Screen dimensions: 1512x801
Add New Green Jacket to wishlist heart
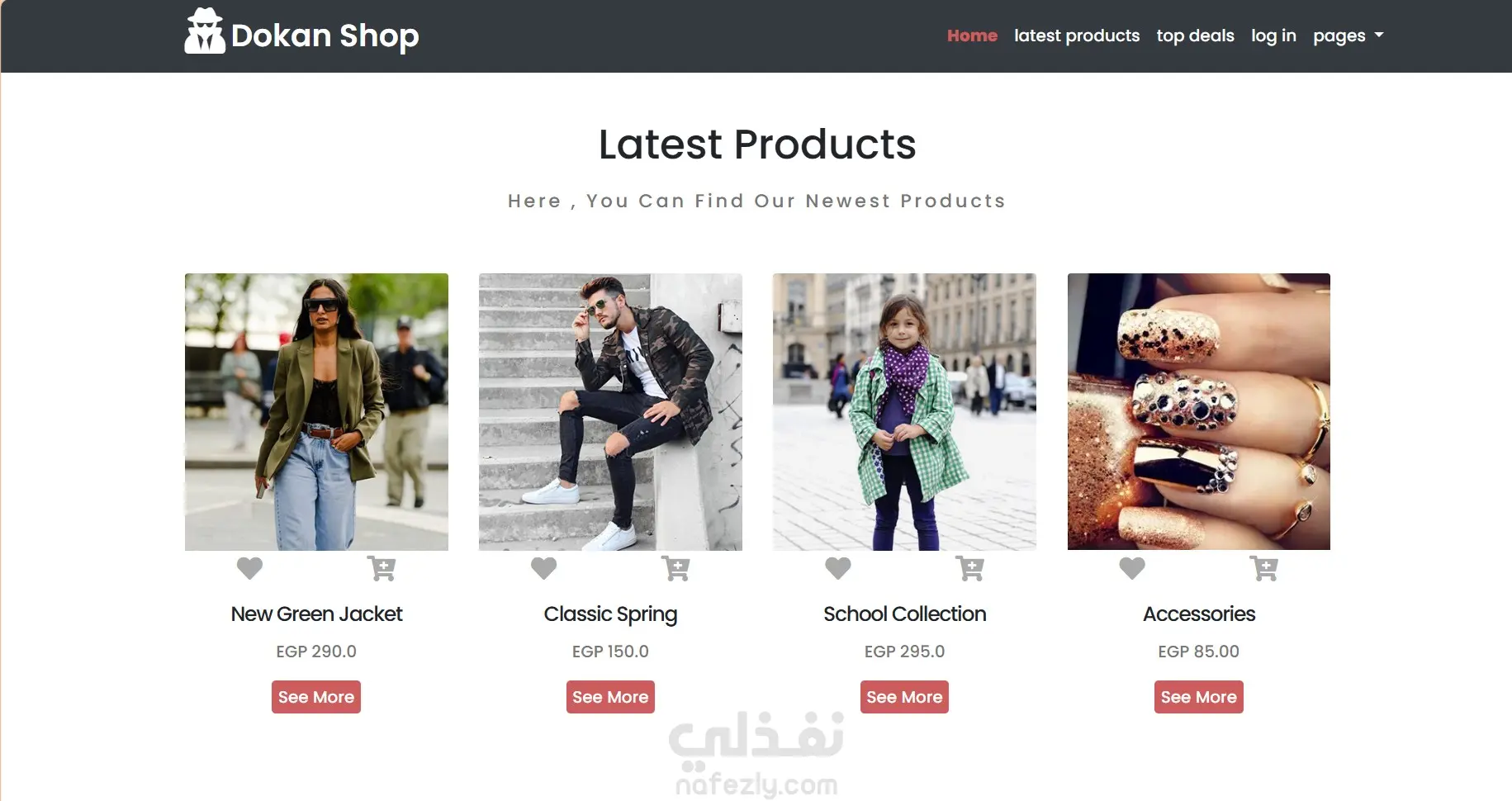click(249, 568)
